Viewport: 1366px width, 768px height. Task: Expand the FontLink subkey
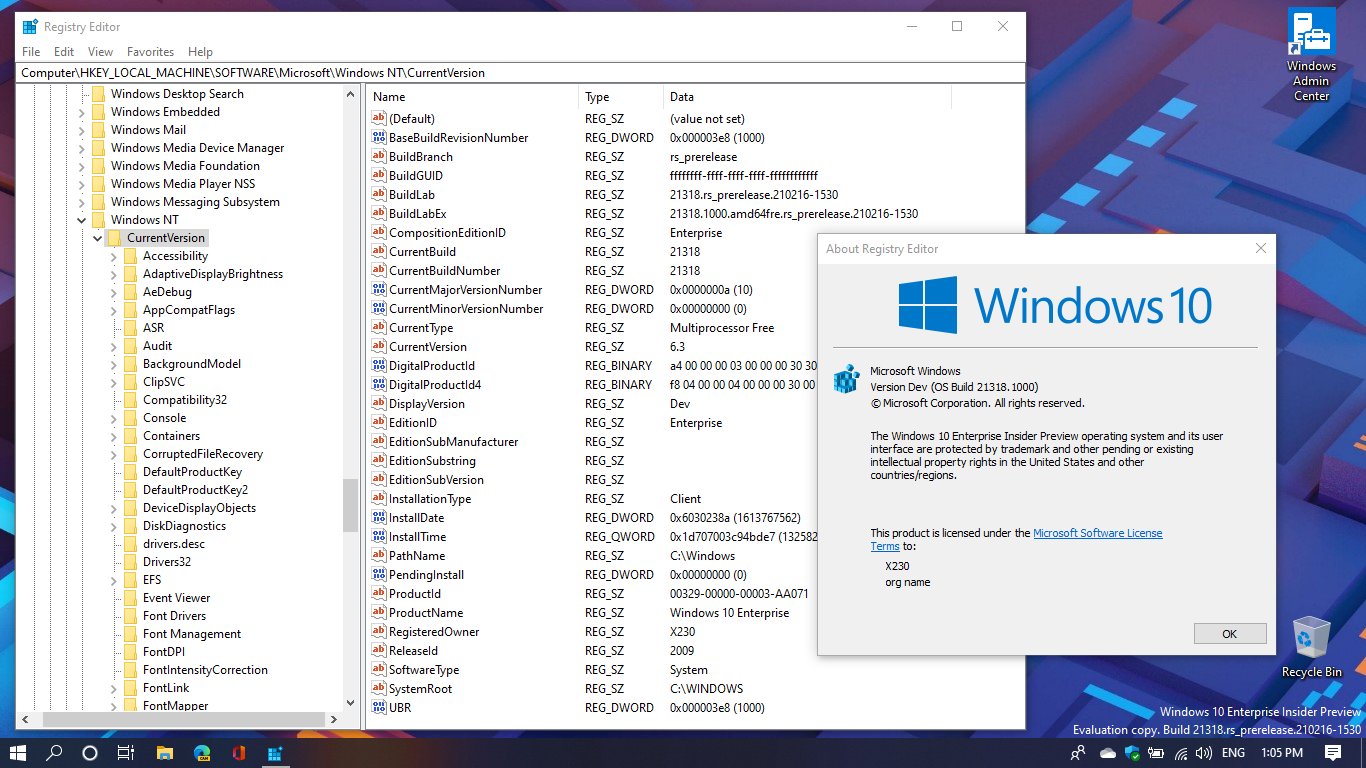coord(114,688)
